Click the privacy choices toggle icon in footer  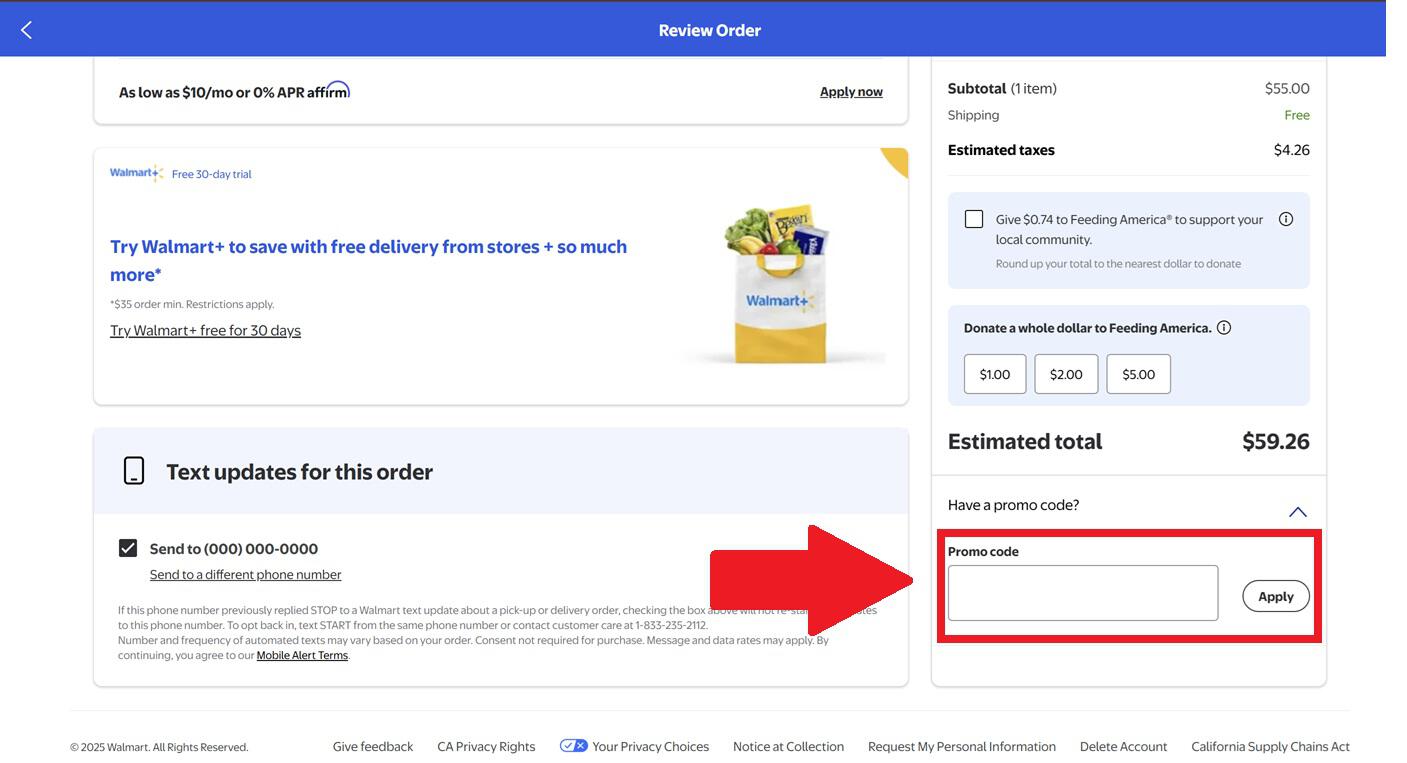pyautogui.click(x=573, y=746)
